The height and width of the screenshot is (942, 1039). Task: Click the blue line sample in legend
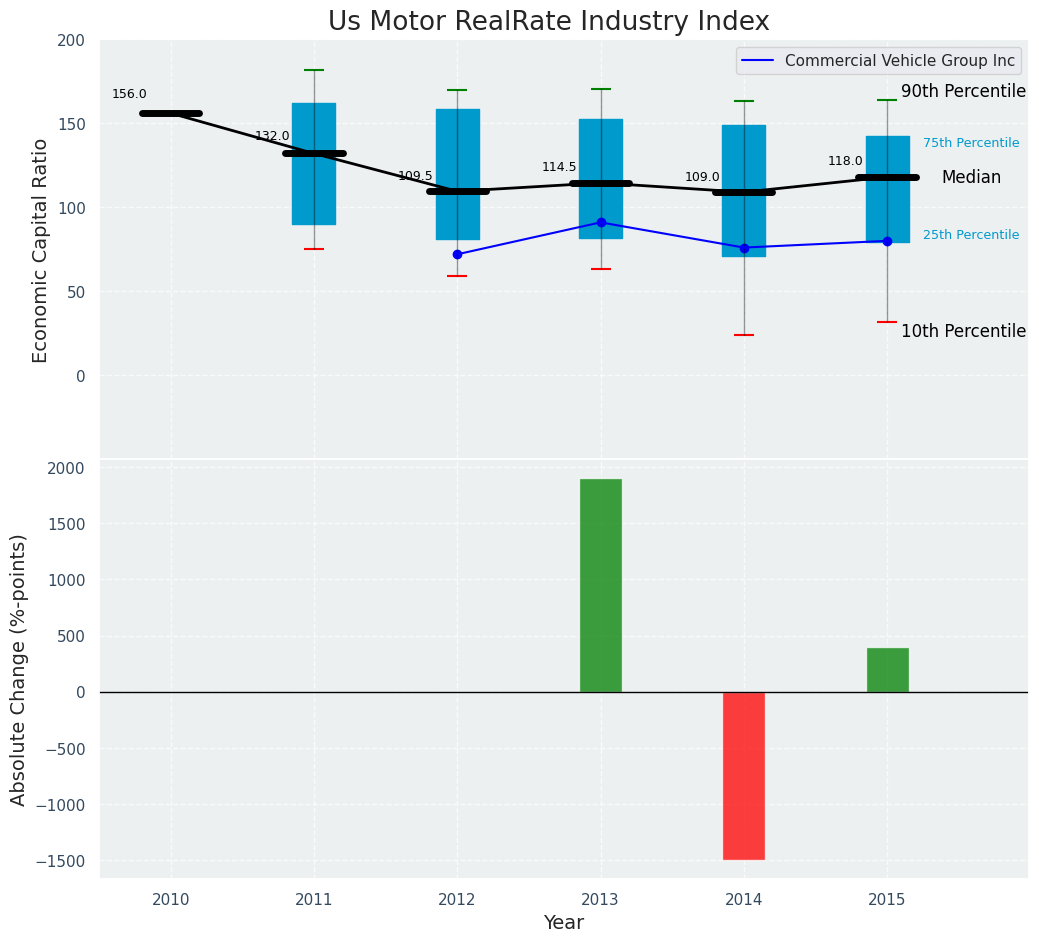click(758, 61)
